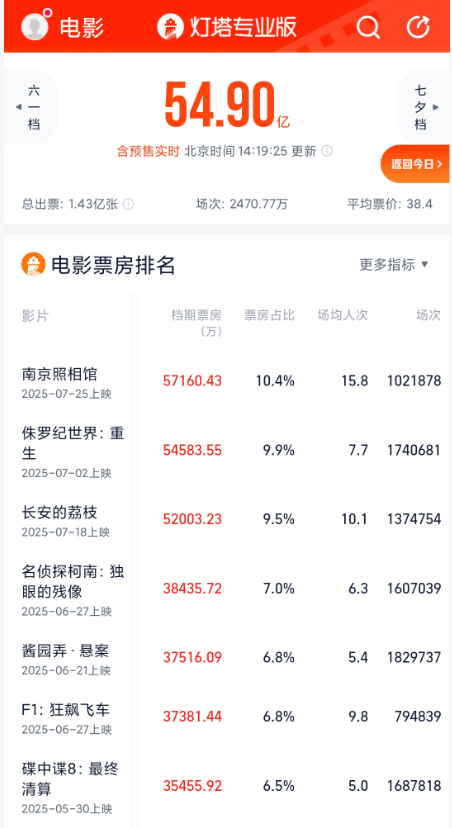Go to next period 七夕档
The height and width of the screenshot is (828, 452).
click(x=423, y=107)
